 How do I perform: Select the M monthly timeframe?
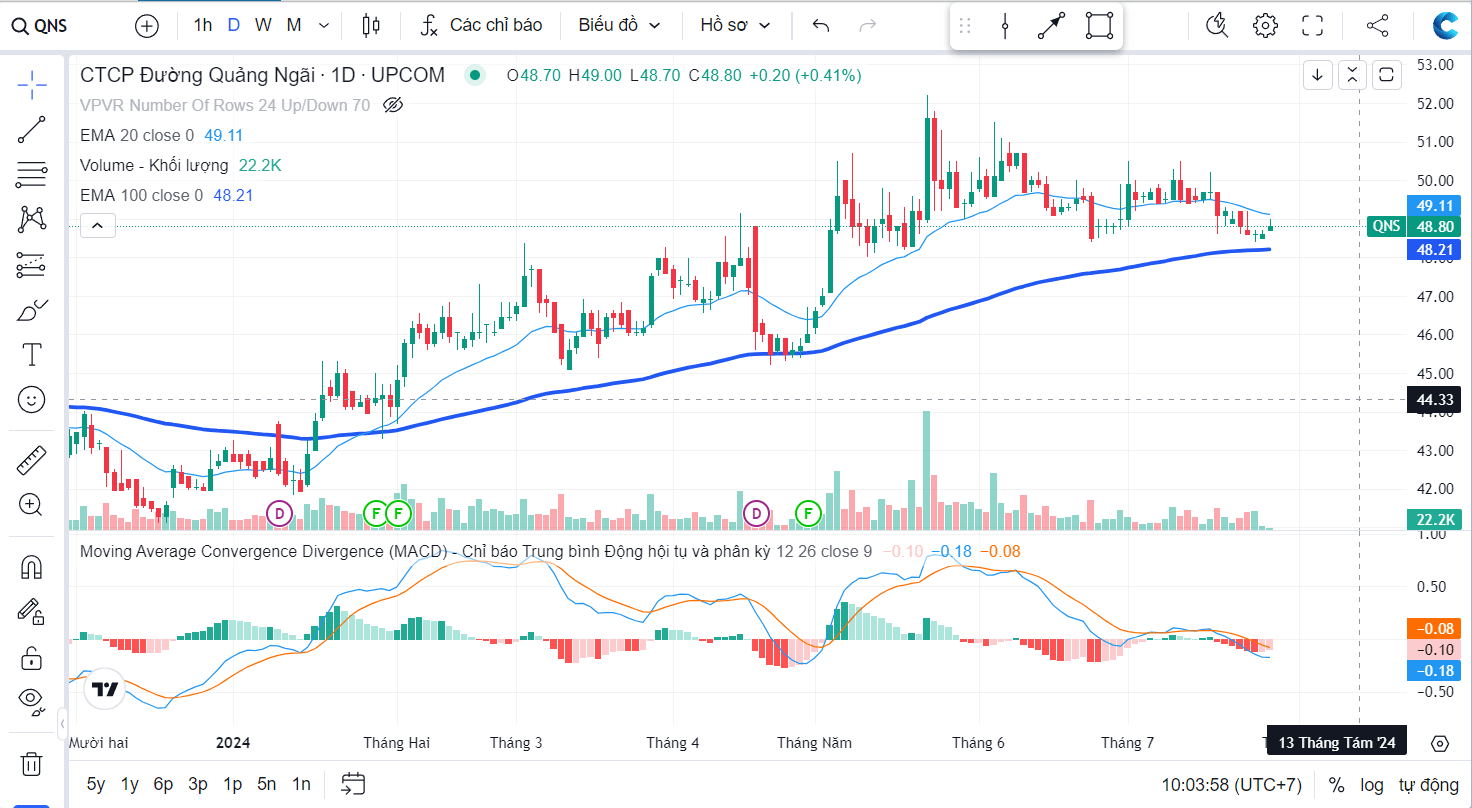pos(294,26)
